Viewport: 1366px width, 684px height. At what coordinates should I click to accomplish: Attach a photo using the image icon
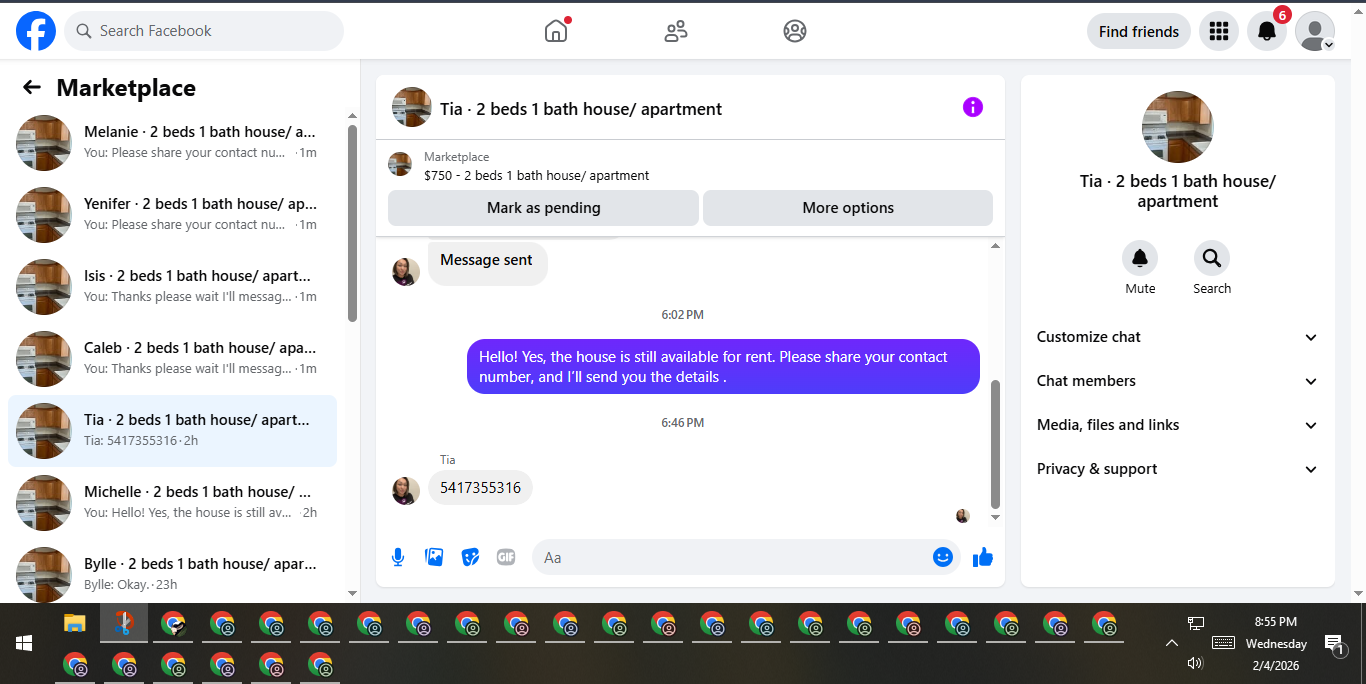click(434, 557)
